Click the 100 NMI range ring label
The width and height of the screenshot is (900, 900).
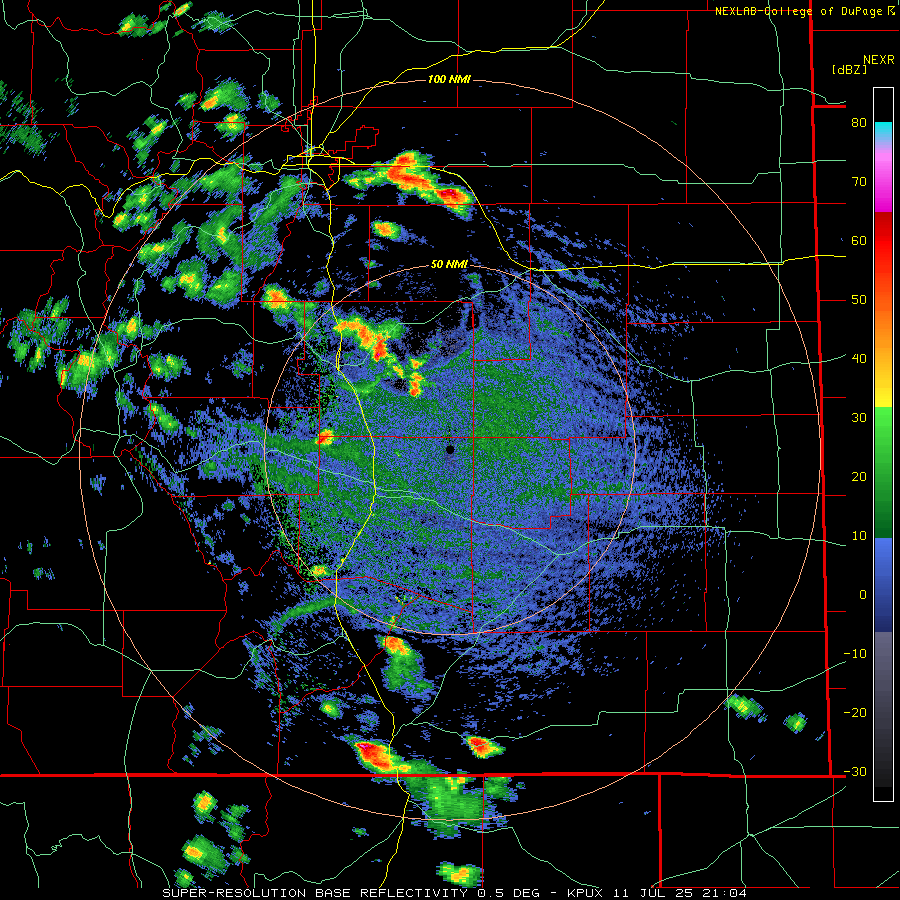pos(449,79)
